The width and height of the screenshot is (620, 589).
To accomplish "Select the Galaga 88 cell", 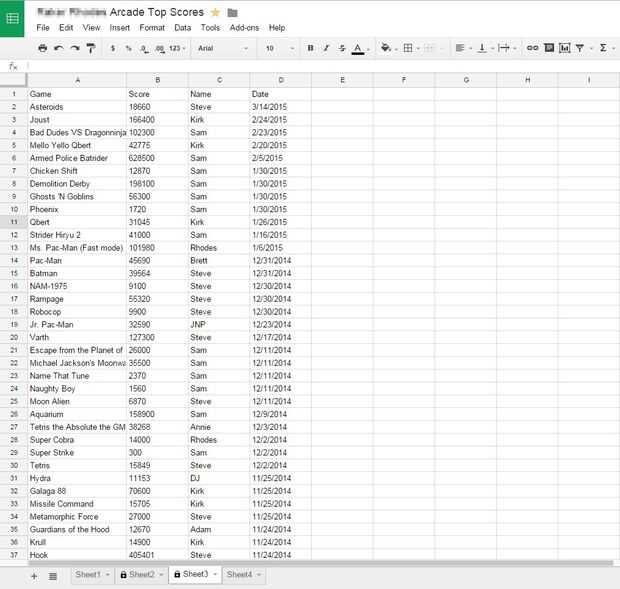I will pyautogui.click(x=77, y=491).
